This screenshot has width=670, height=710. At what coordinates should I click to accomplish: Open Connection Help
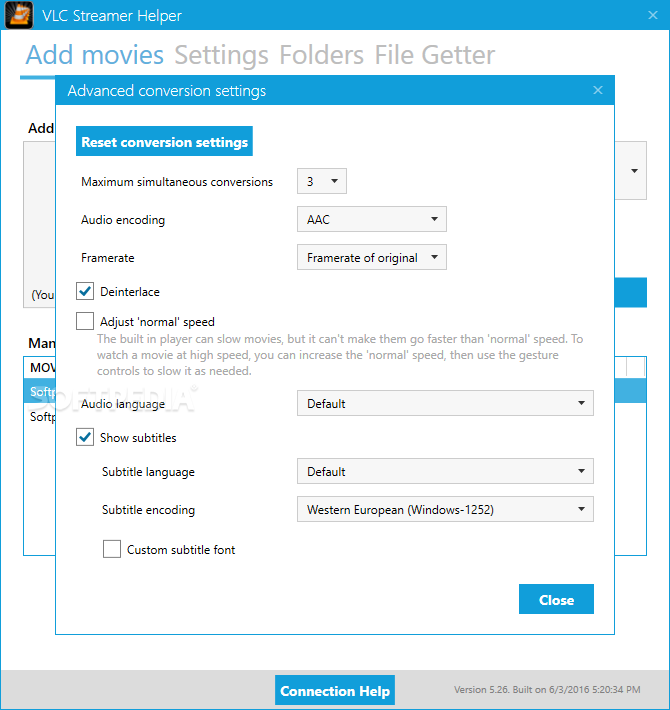(335, 691)
